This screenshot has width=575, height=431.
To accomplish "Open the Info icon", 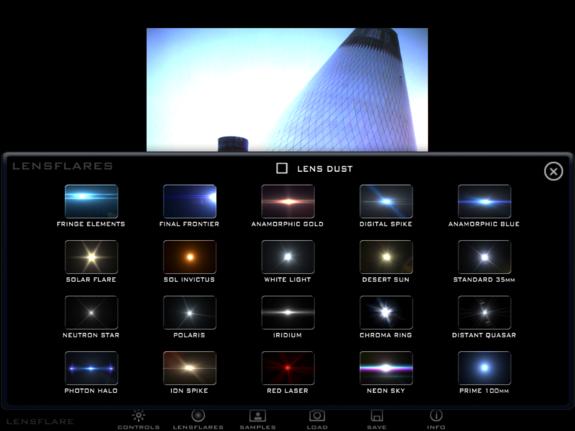I will click(436, 416).
